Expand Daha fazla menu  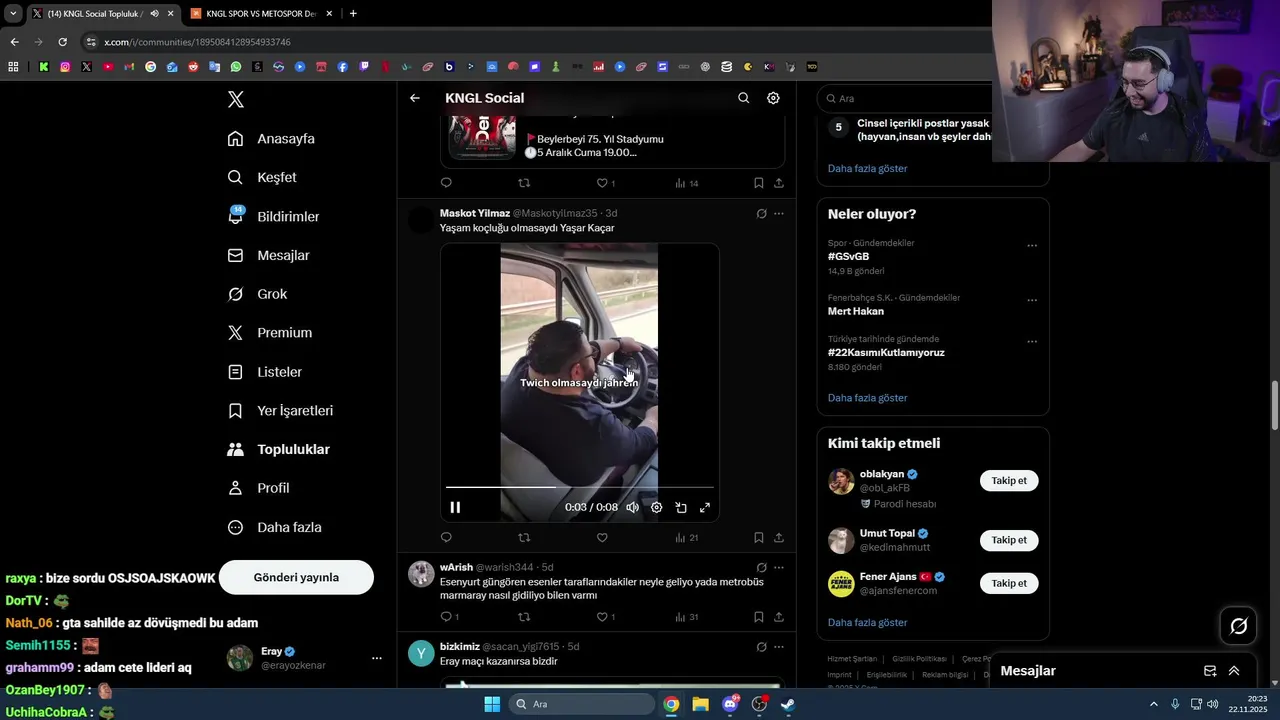[x=274, y=527]
